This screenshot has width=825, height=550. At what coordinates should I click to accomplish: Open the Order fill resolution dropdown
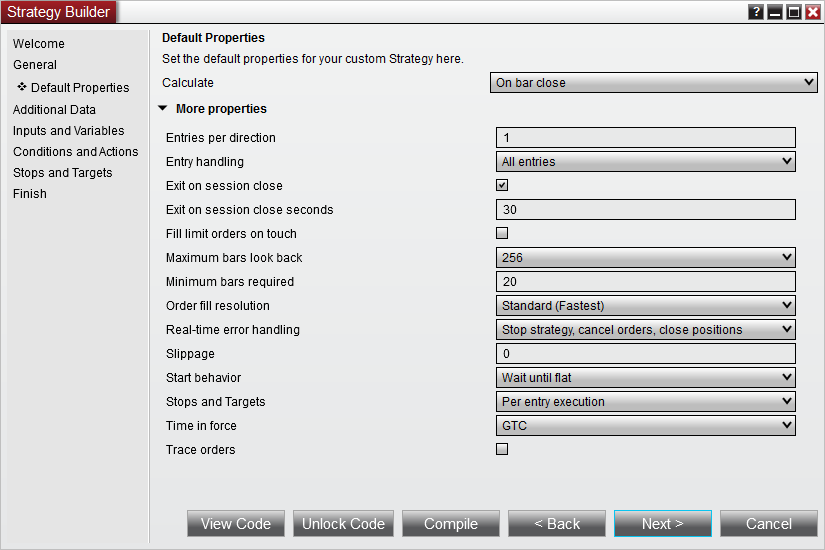646,306
